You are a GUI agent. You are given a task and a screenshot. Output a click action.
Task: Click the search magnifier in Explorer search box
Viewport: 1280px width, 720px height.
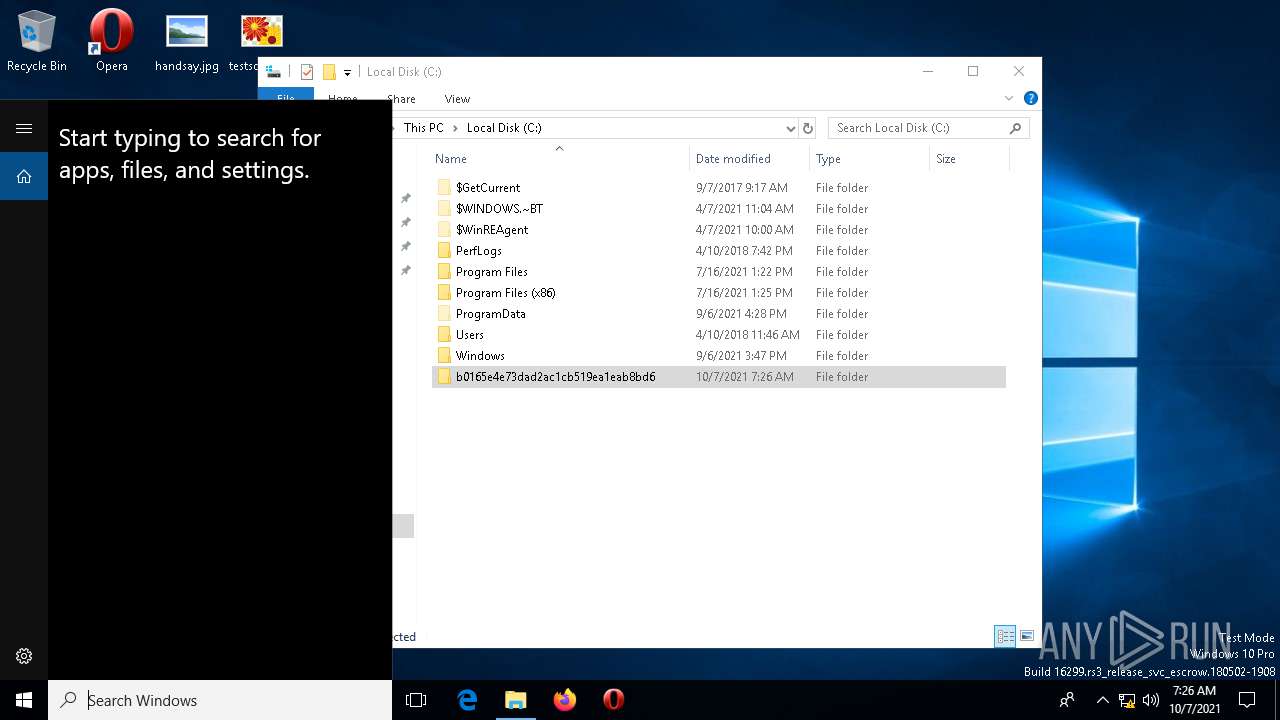[x=1015, y=128]
